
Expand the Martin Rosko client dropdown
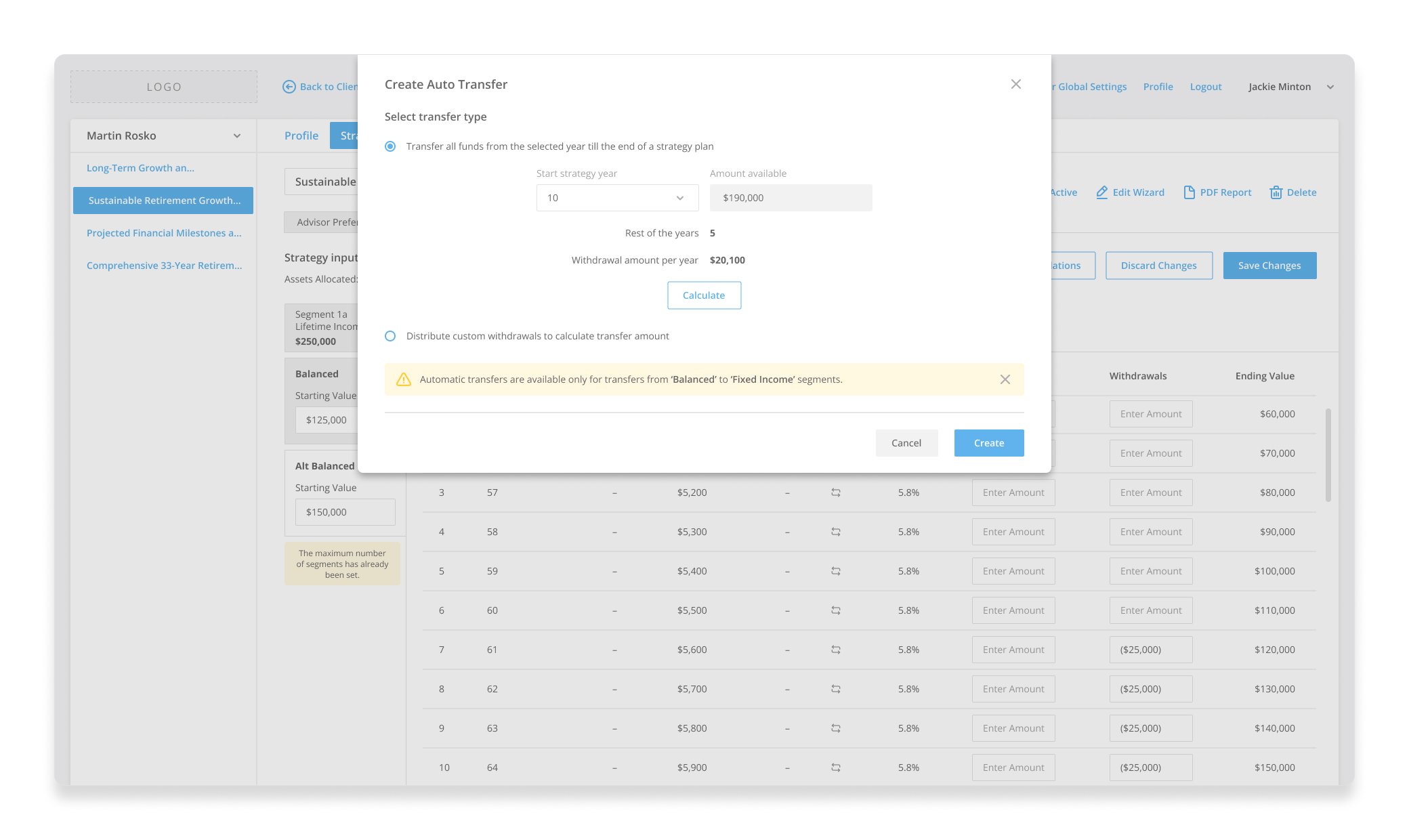pos(237,135)
